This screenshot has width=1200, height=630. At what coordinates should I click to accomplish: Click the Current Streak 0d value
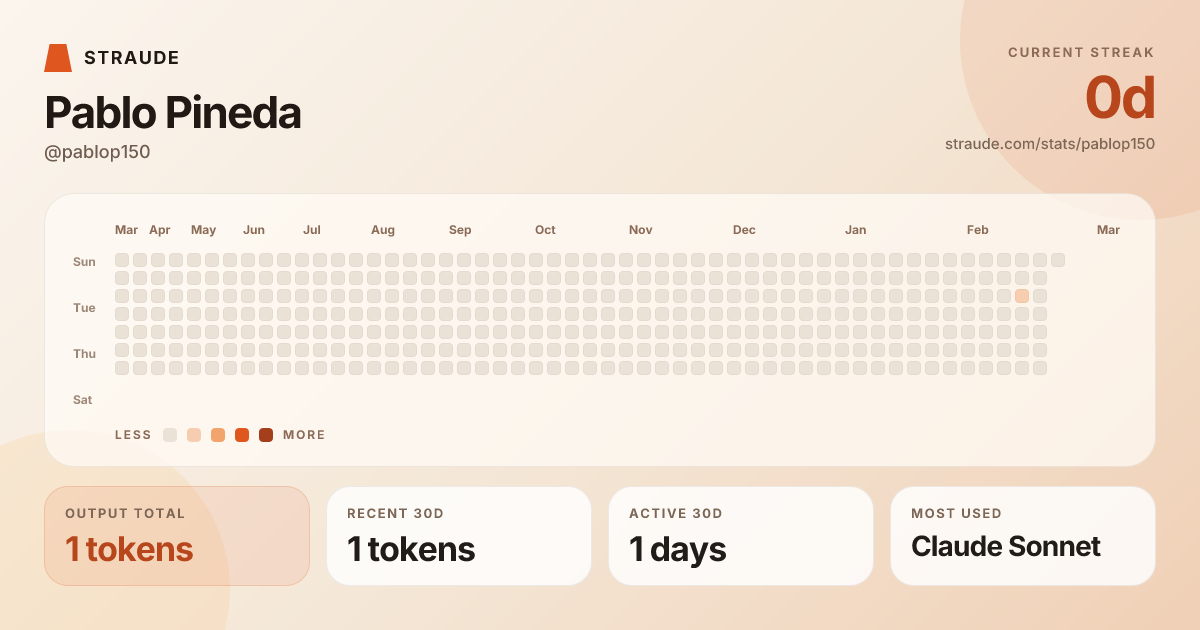coord(1120,99)
